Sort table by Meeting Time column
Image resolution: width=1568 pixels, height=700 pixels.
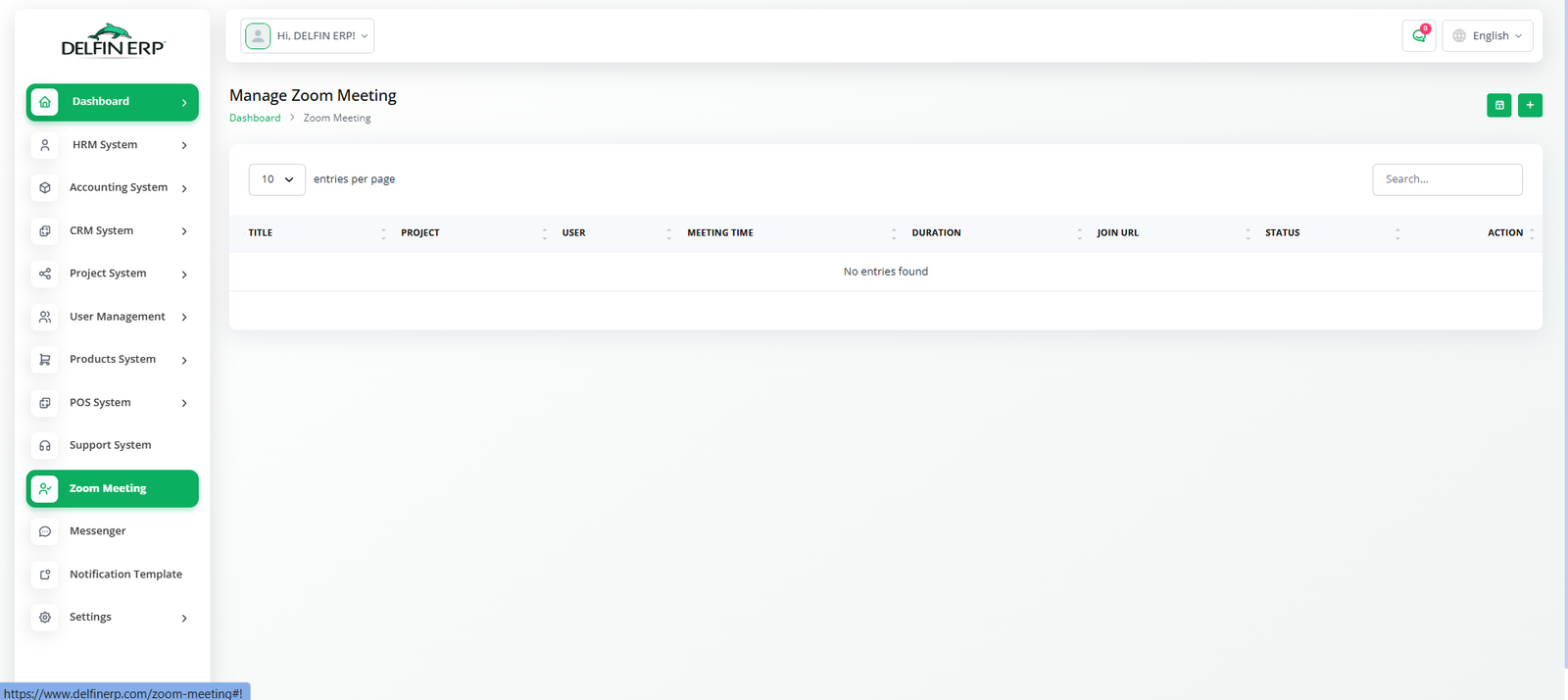click(720, 233)
